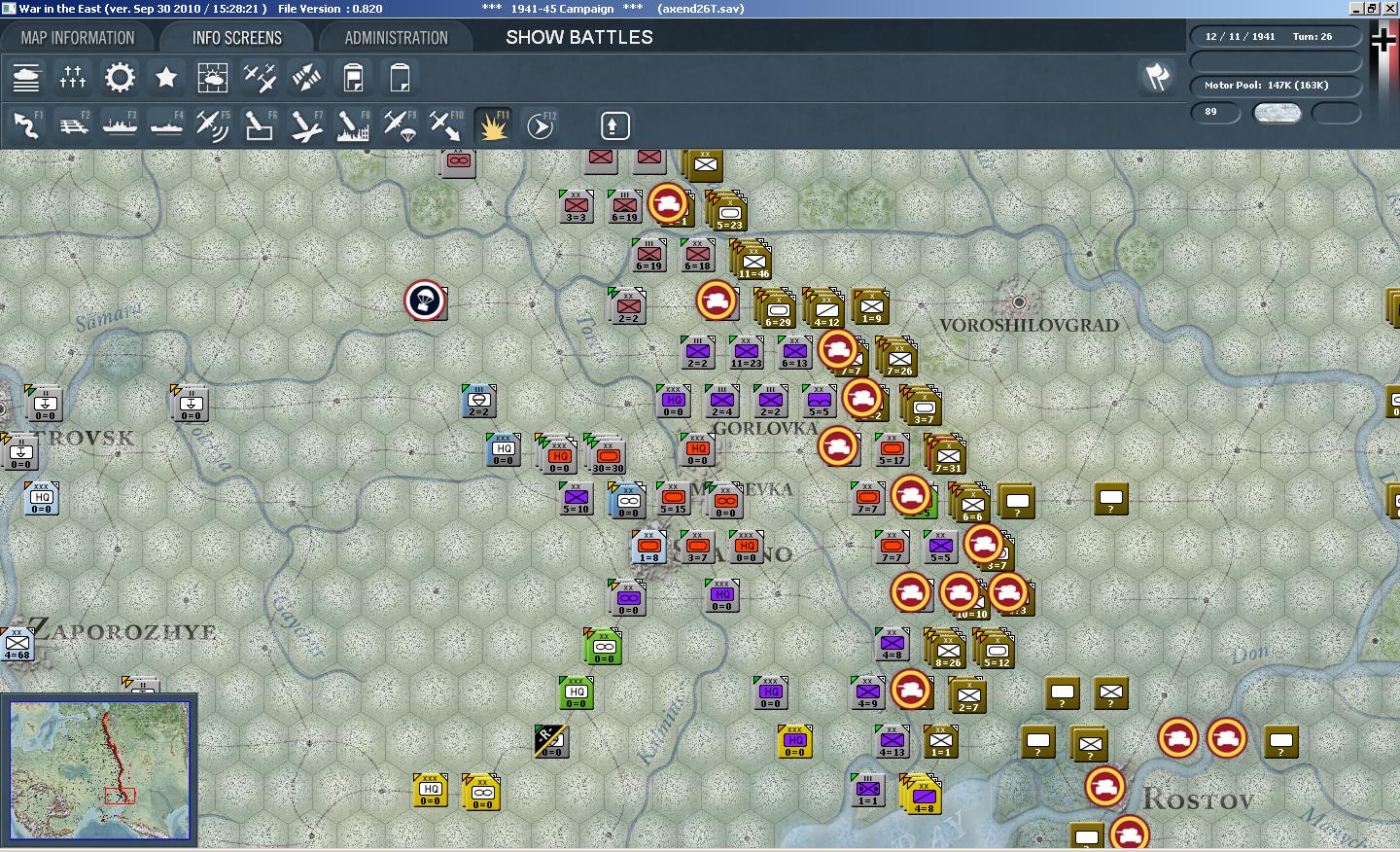The width and height of the screenshot is (1400, 852).
Task: Click the date and turn display
Action: 1276,37
